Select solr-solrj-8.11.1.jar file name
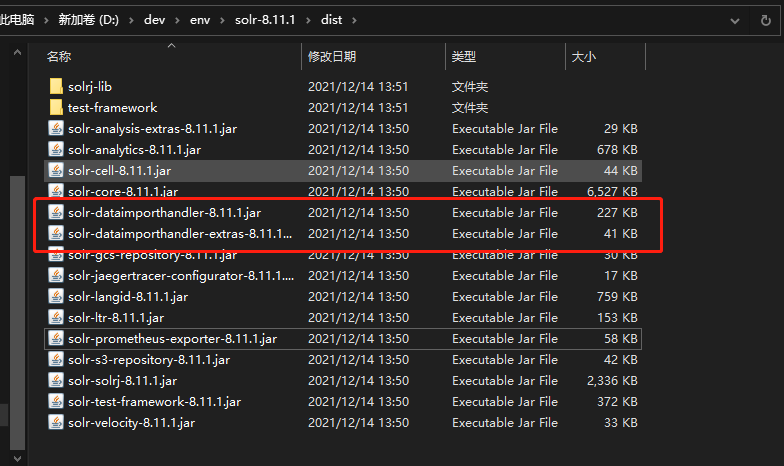Image resolution: width=784 pixels, height=466 pixels. pyautogui.click(x=122, y=380)
